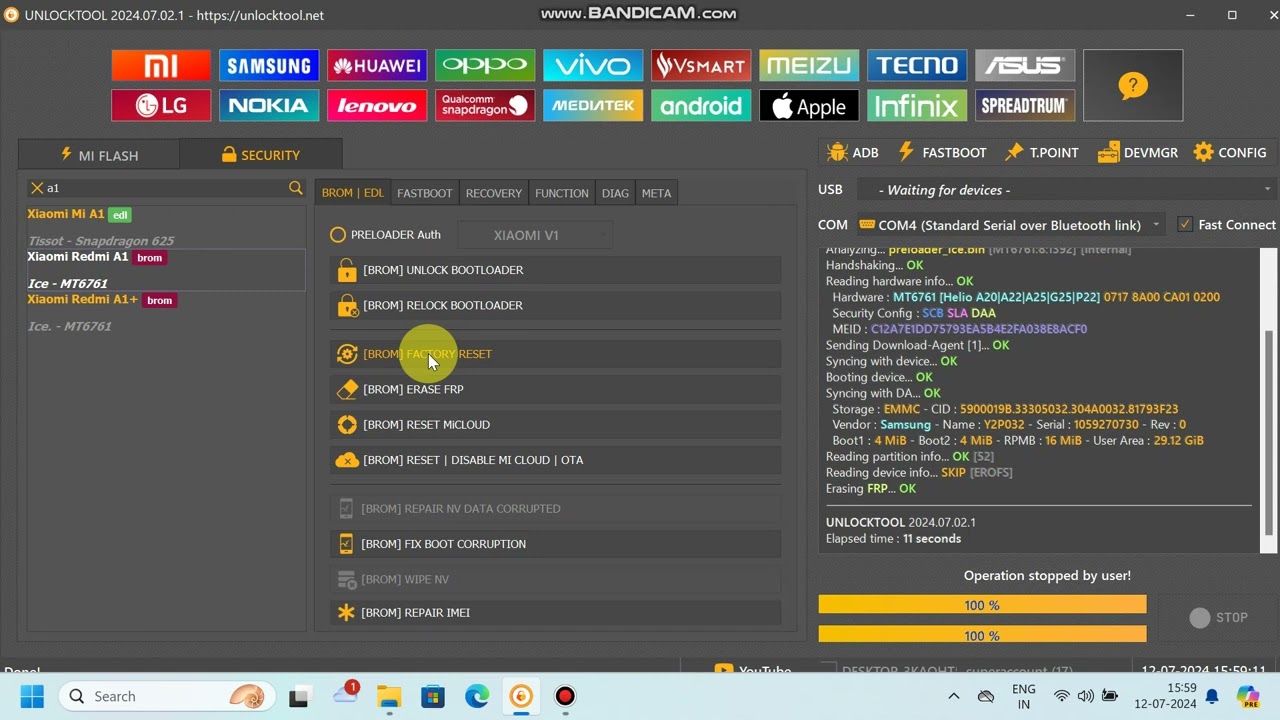The width and height of the screenshot is (1280, 720).
Task: Open the help question mark panel
Action: click(x=1133, y=86)
